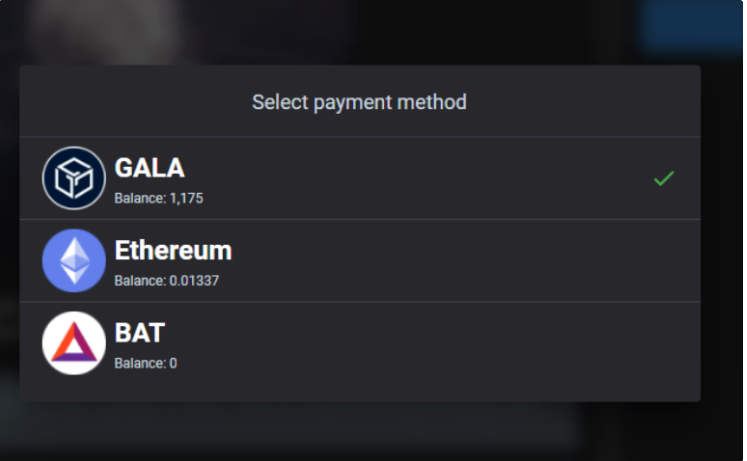The width and height of the screenshot is (747, 461).
Task: Click the BAT token name text
Action: (x=140, y=333)
